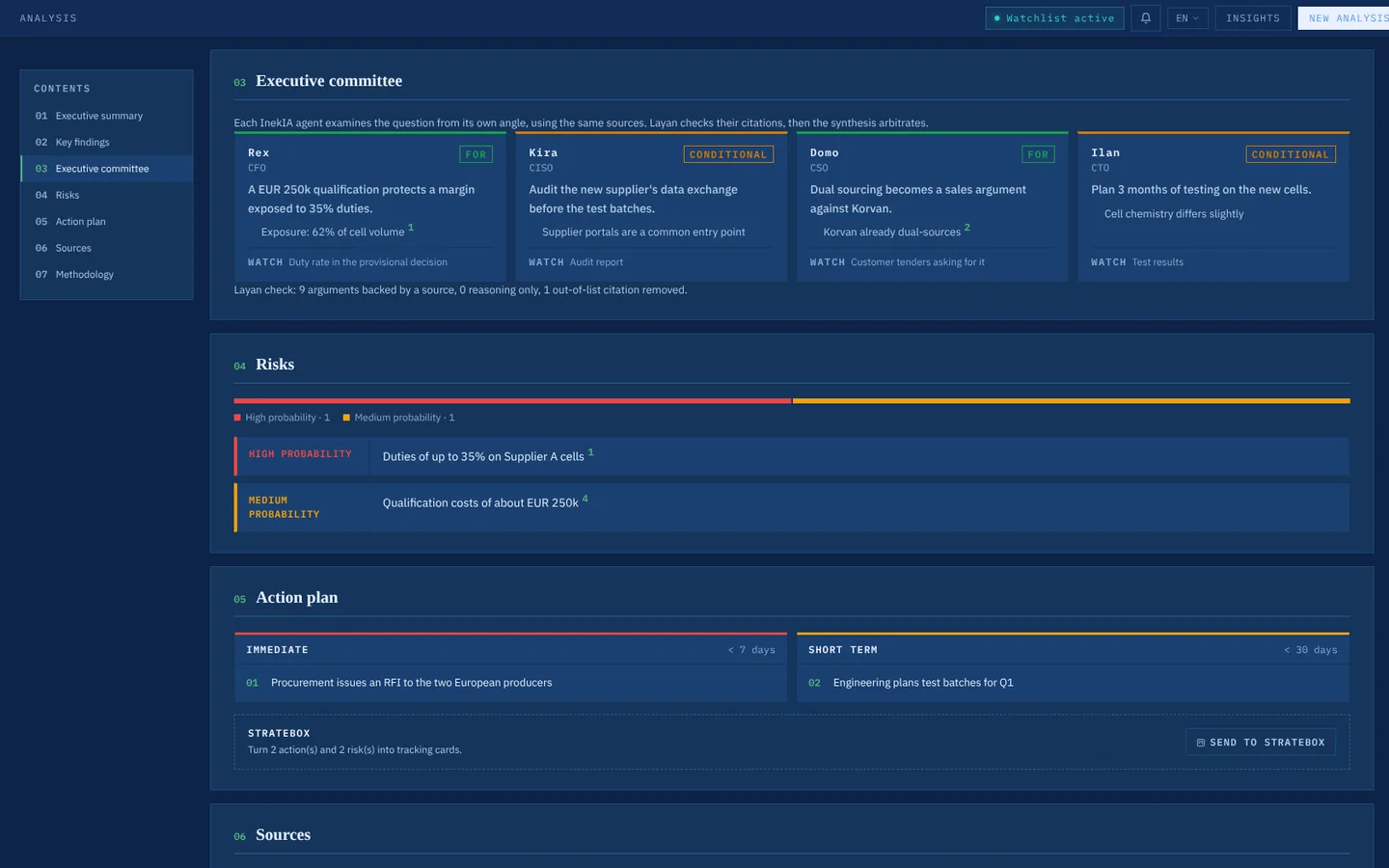Click the red high probability bar segment
The image size is (1389, 868).
(512, 400)
